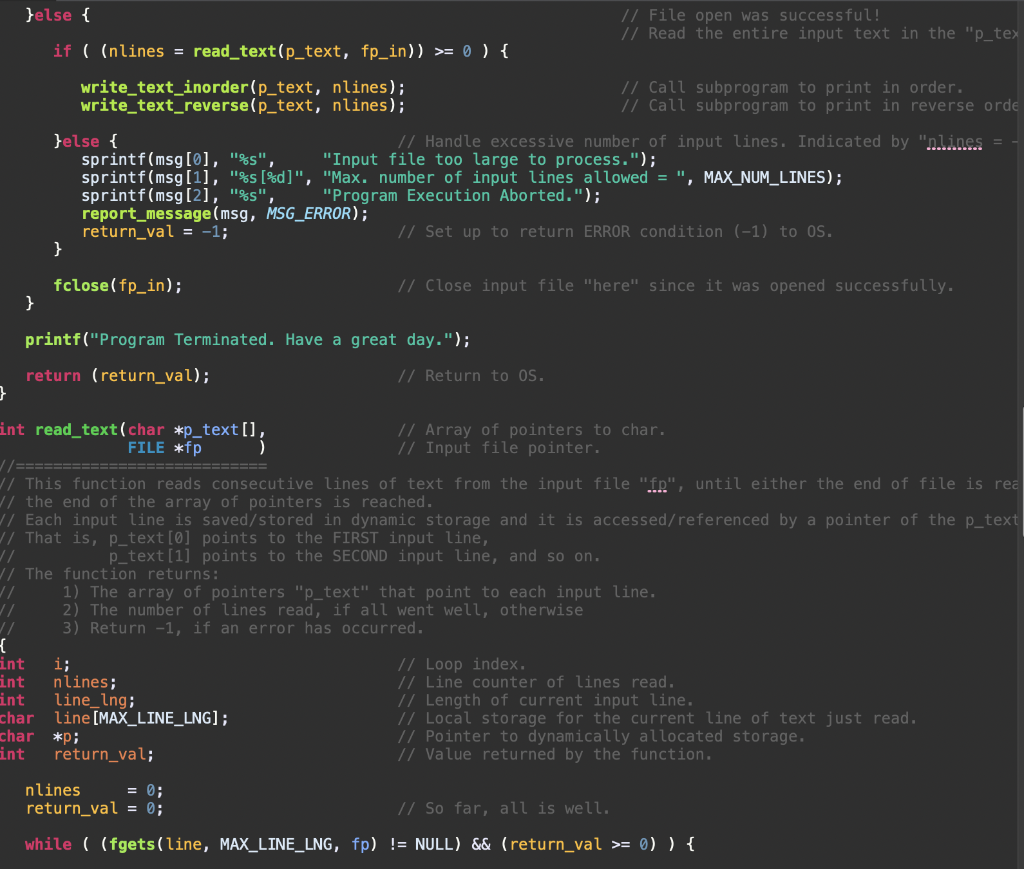Click MAX_NUM_LINES in the sprintf line

(x=764, y=178)
